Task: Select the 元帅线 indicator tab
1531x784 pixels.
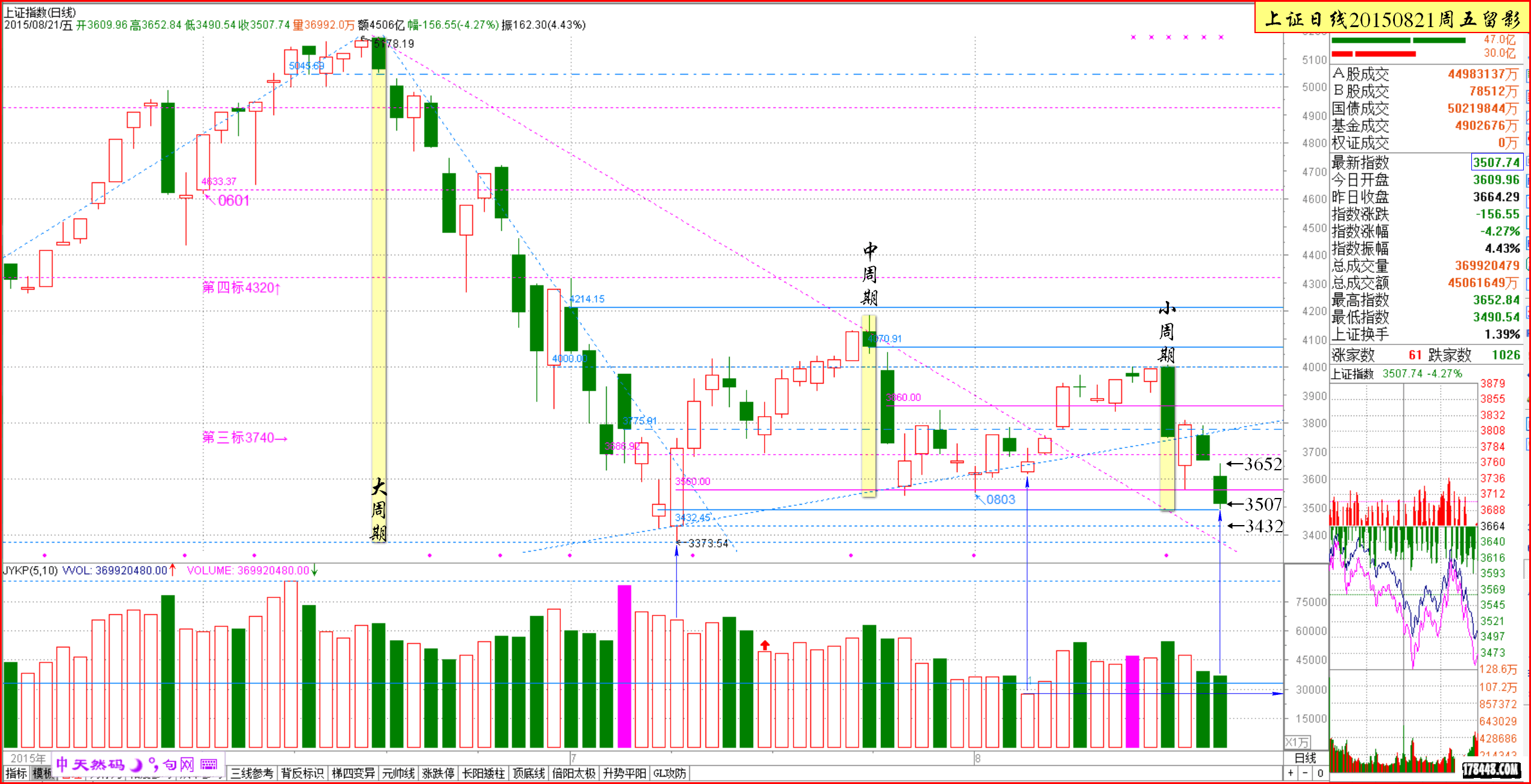Action: click(x=398, y=773)
